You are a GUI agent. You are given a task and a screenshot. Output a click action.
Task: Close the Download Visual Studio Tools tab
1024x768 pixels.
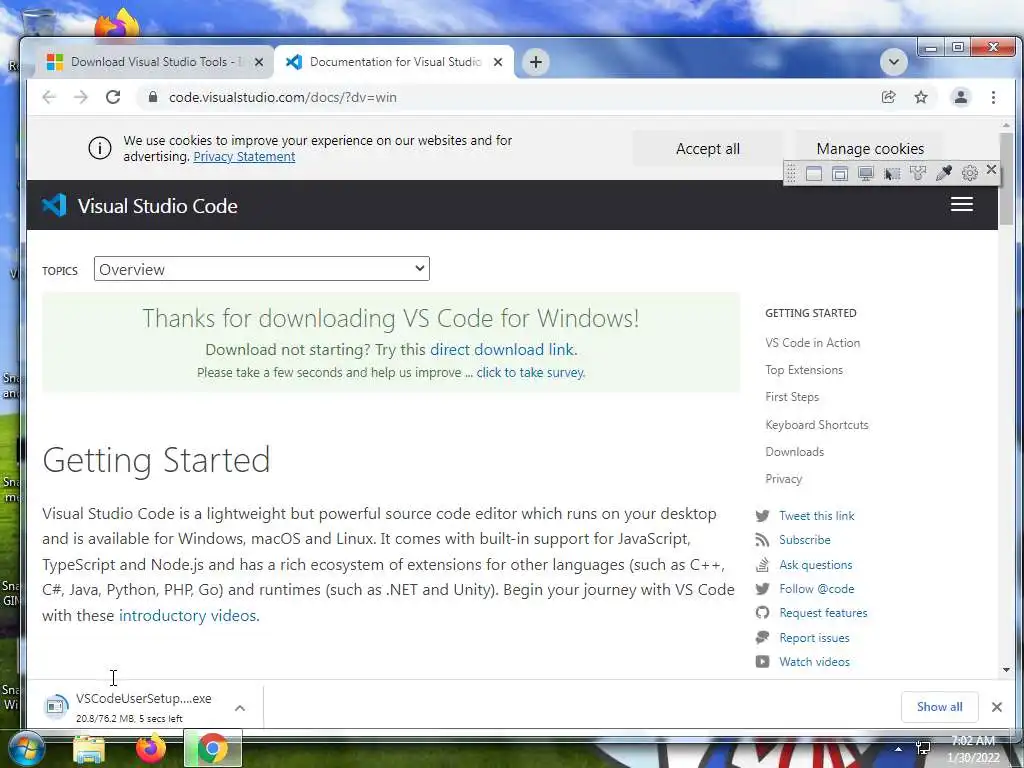click(259, 62)
